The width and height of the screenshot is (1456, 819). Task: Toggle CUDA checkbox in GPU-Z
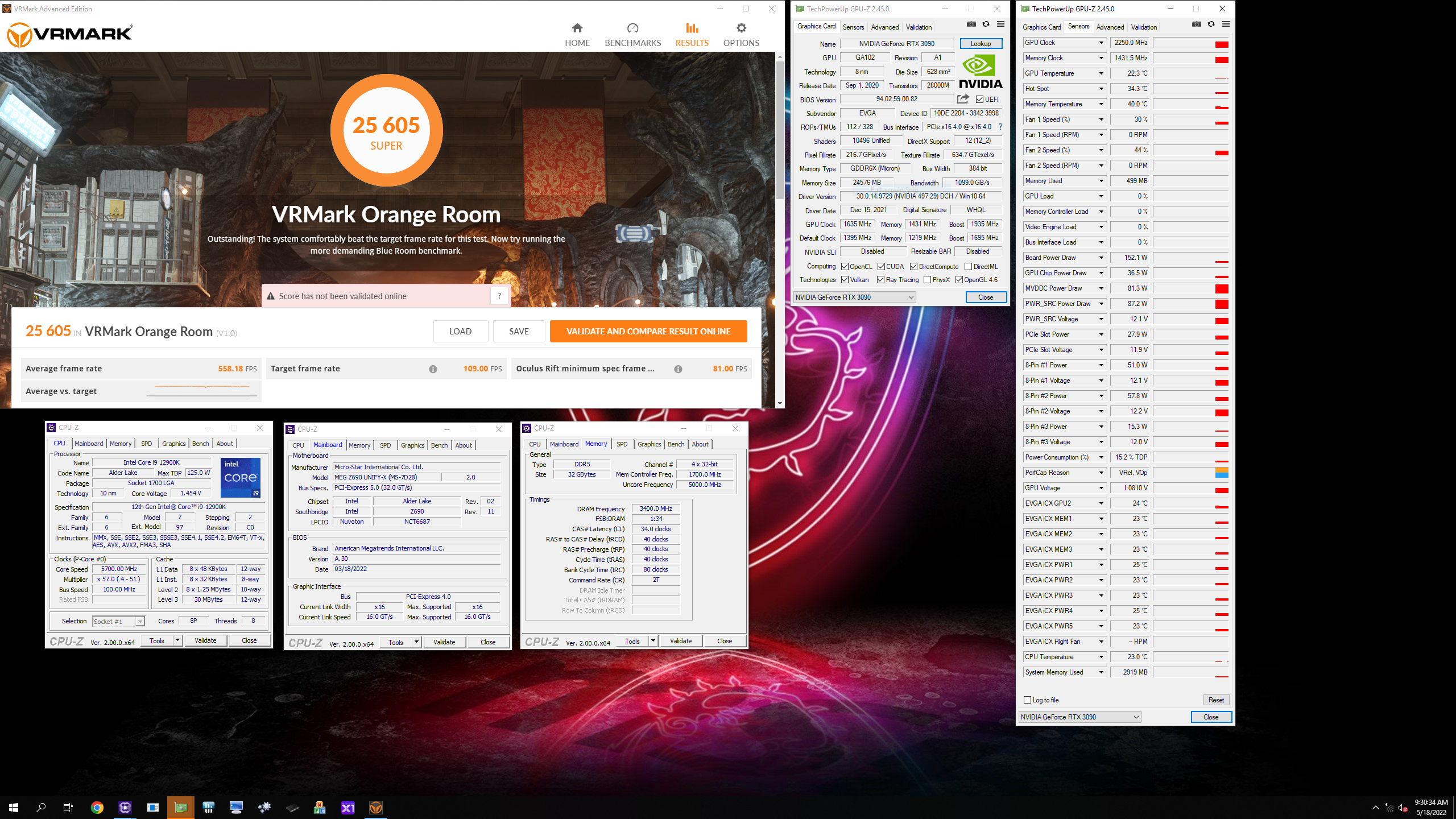pos(881,267)
